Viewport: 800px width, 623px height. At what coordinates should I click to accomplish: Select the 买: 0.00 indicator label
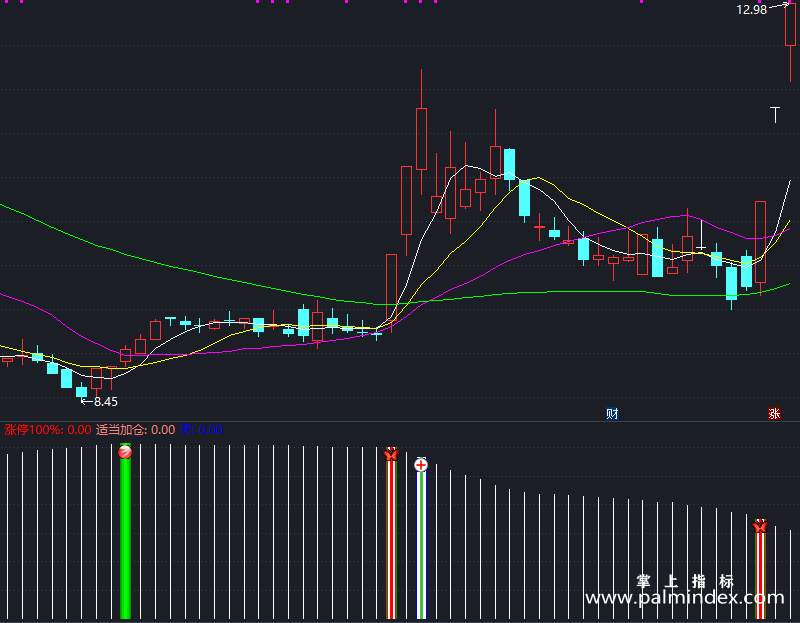pos(201,430)
